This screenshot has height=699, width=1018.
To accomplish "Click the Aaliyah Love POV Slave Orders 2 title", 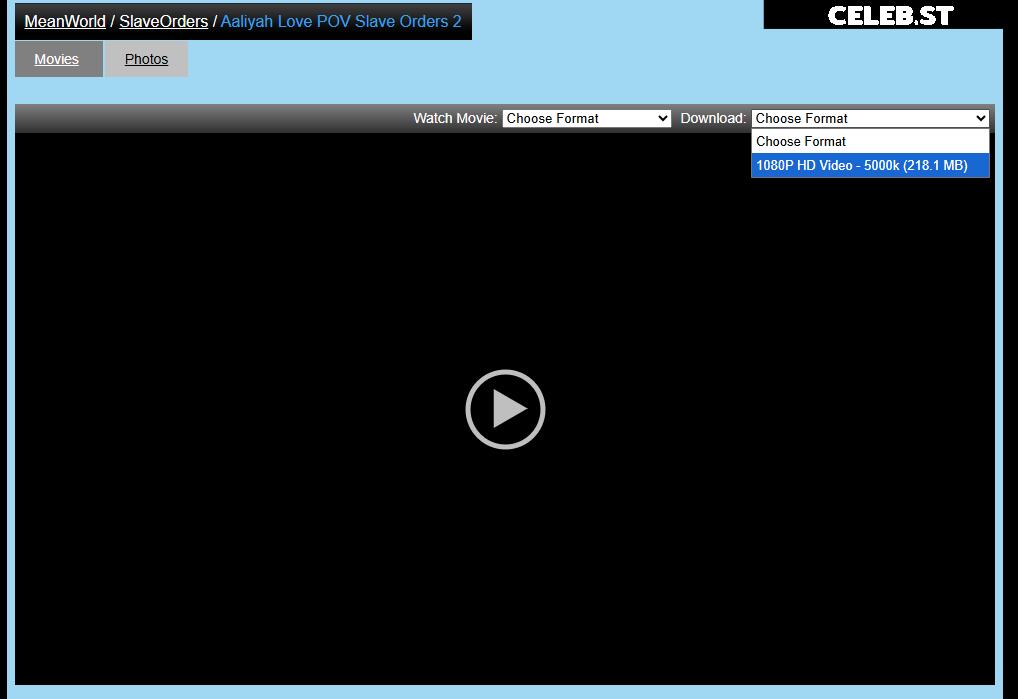I will (x=341, y=21).
